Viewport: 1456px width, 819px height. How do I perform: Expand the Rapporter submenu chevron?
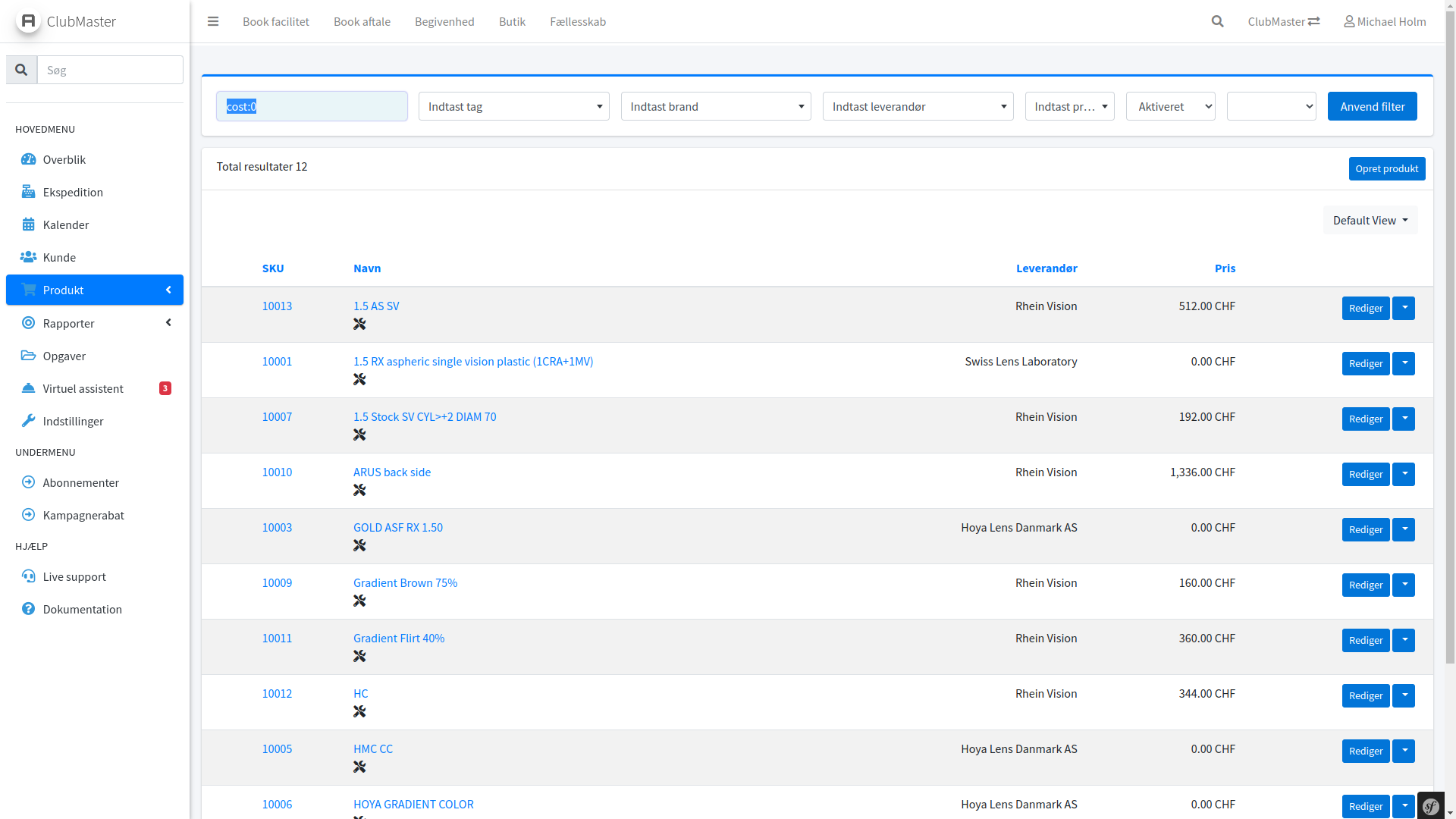tap(168, 323)
